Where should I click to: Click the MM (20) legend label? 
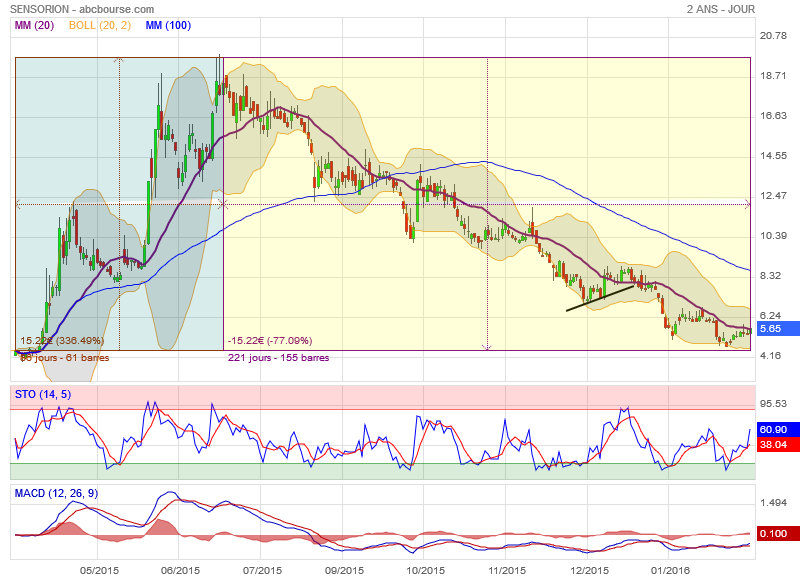point(34,25)
